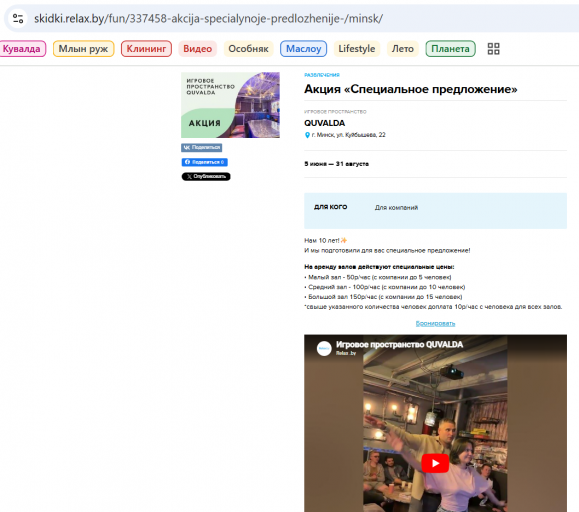The height and width of the screenshot is (512, 579).
Task: Click the Средний зал price line
Action: tap(385, 287)
